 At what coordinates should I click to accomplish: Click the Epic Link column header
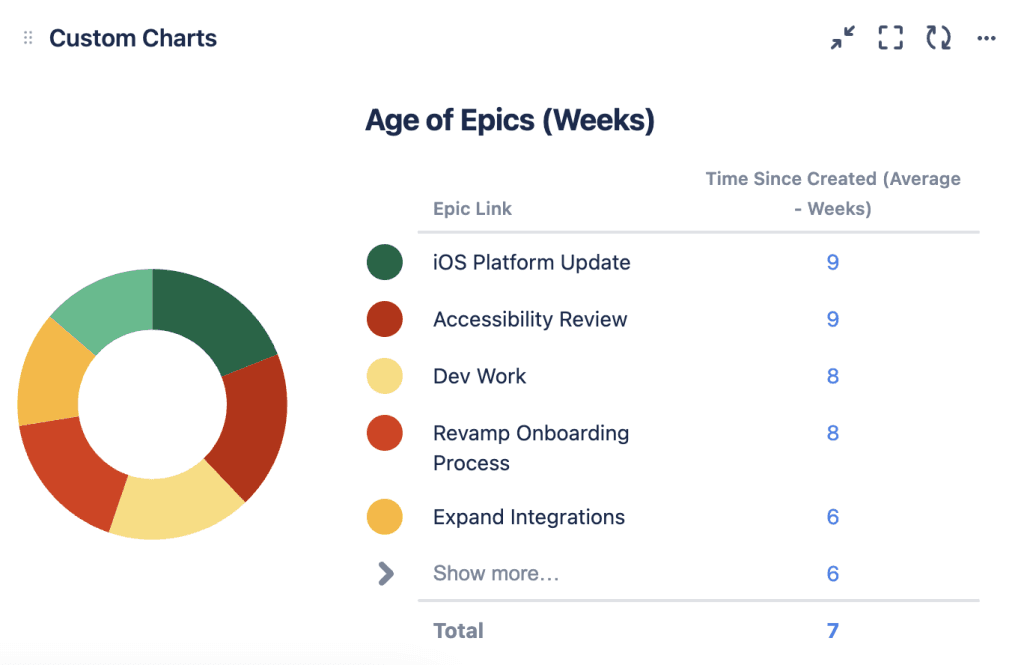pos(472,209)
